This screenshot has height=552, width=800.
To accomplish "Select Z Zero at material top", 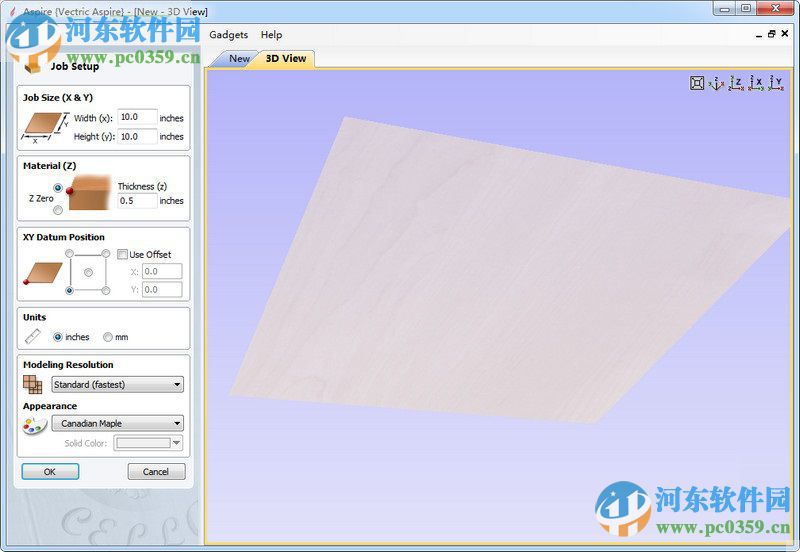I will click(x=58, y=188).
